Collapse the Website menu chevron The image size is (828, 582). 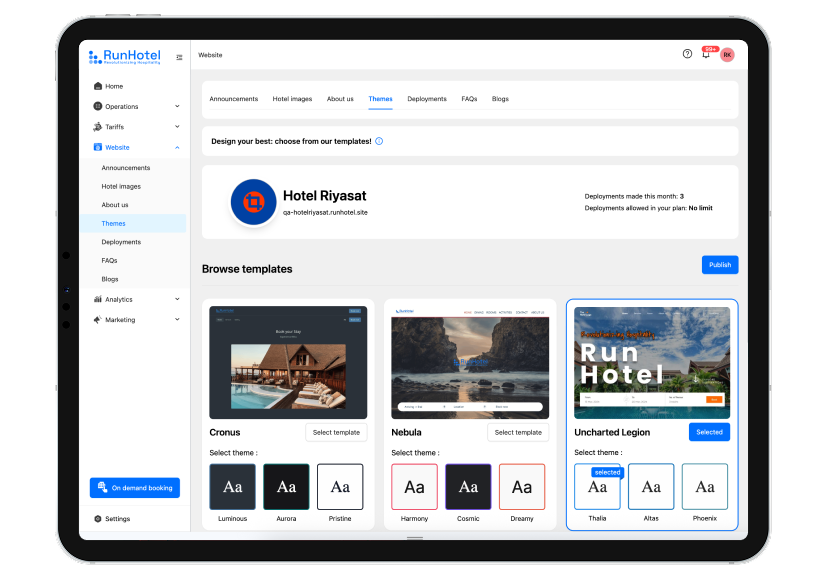pos(177,147)
